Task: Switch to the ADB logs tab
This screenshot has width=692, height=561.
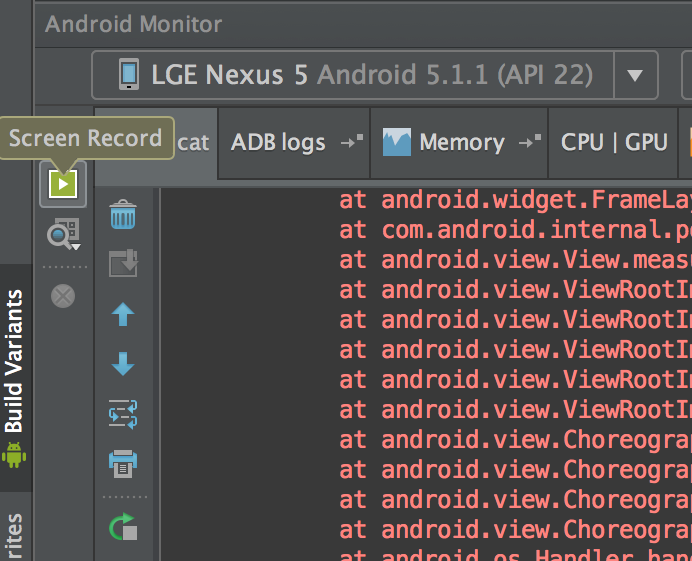Action: click(x=294, y=143)
